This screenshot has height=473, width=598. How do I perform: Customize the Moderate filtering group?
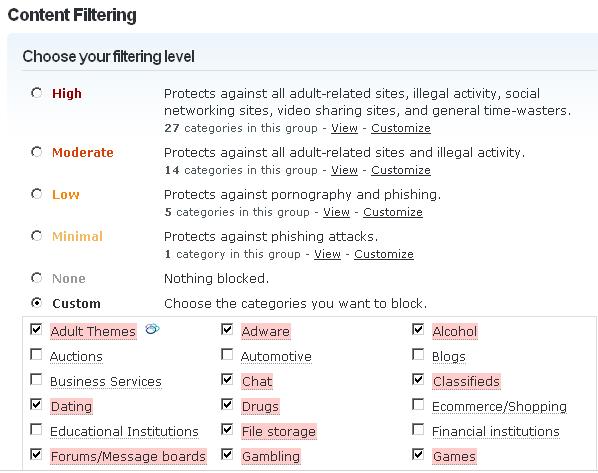[401, 170]
